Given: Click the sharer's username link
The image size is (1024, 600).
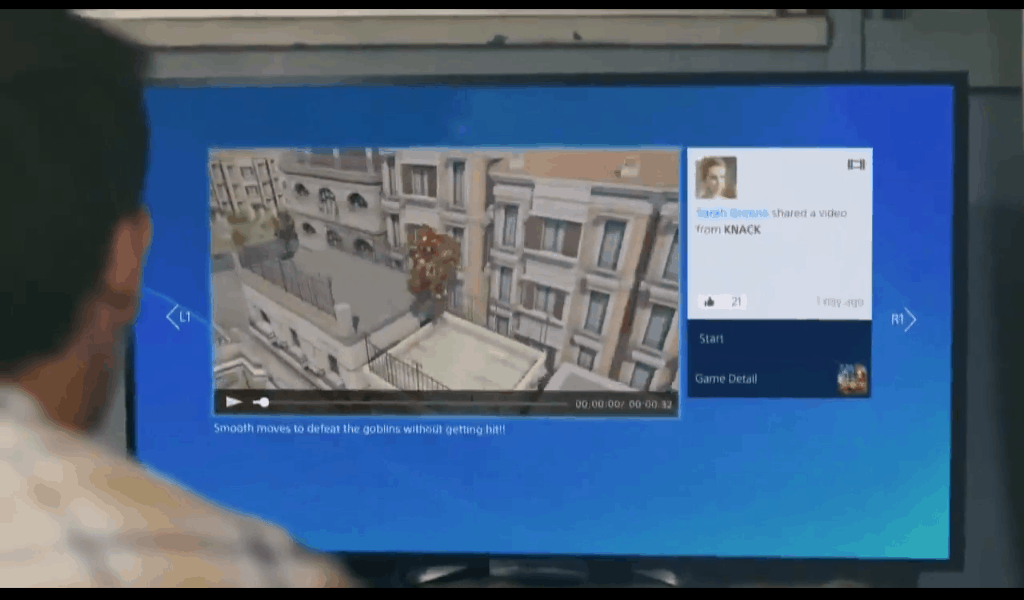Looking at the screenshot, I should 732,213.
